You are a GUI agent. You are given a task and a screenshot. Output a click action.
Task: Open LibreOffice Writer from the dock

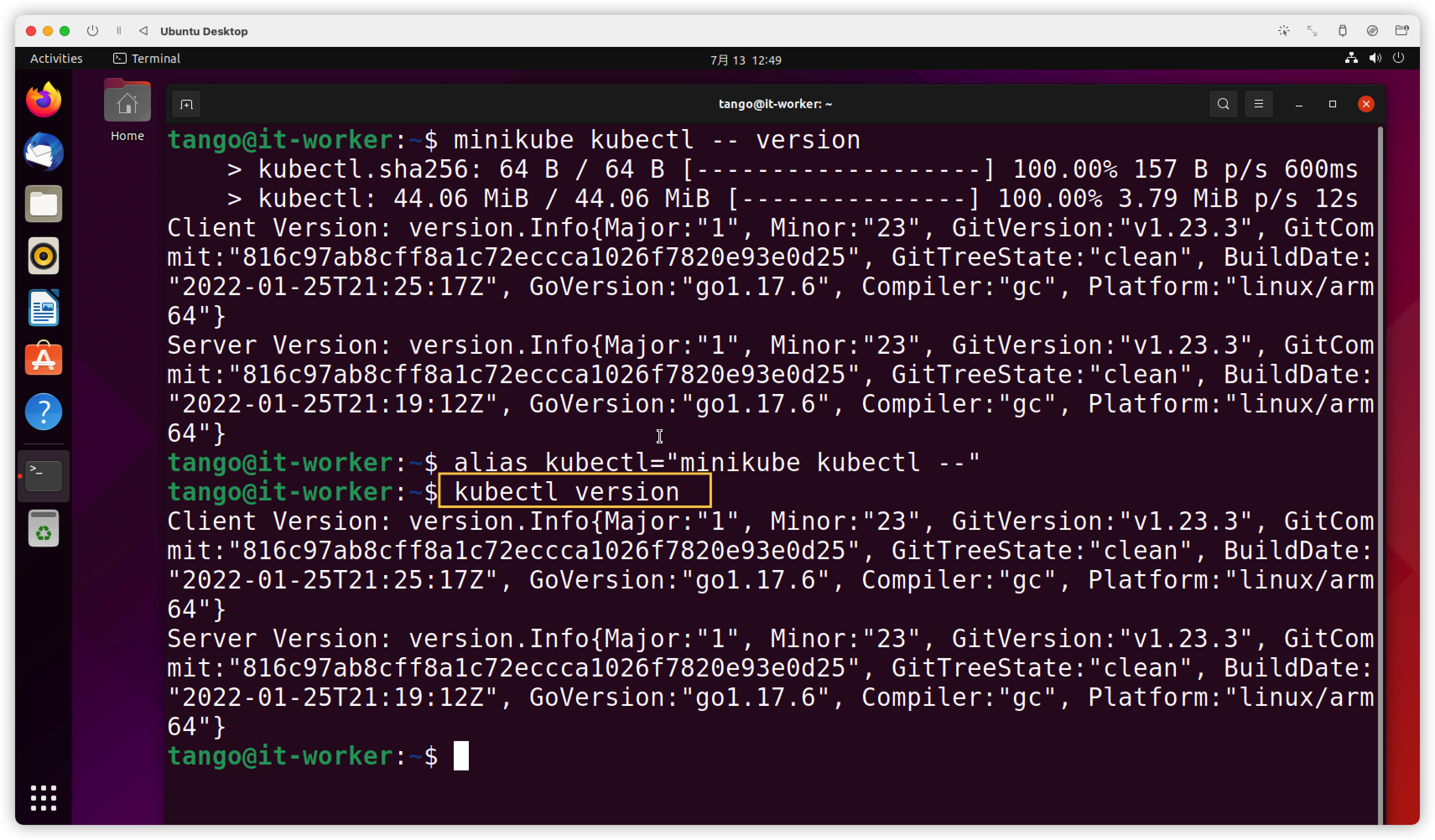[x=44, y=308]
